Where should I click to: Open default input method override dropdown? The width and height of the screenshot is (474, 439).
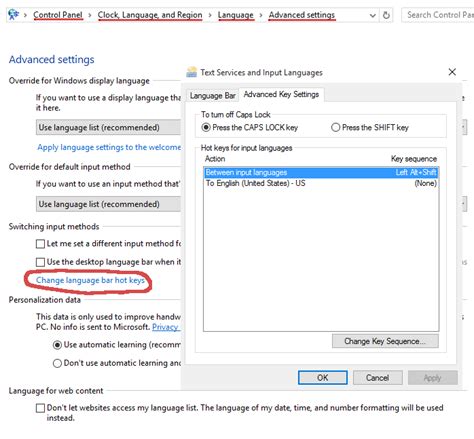[108, 204]
